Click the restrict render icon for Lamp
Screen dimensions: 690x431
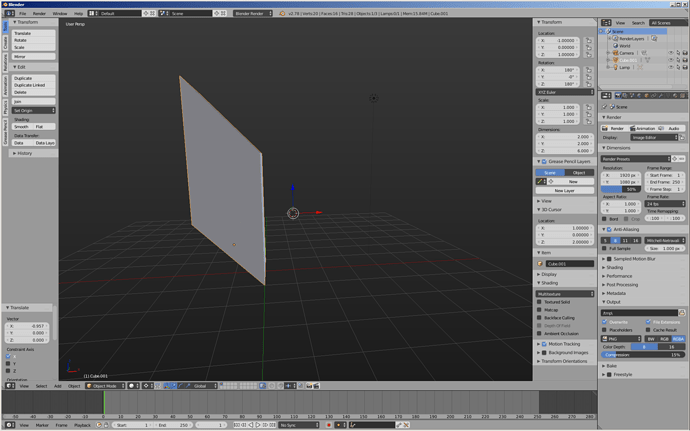[685, 67]
